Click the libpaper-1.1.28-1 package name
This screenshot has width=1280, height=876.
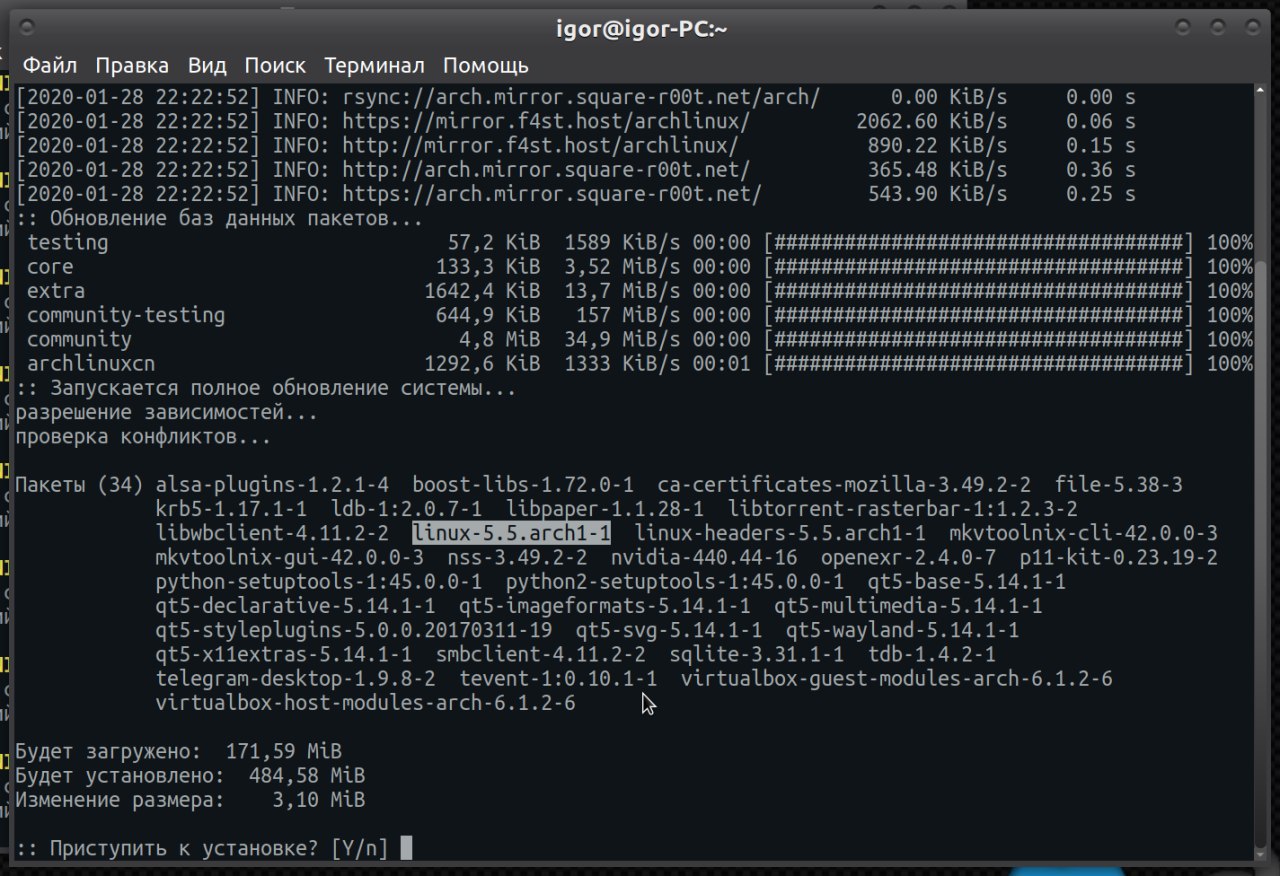tap(605, 509)
